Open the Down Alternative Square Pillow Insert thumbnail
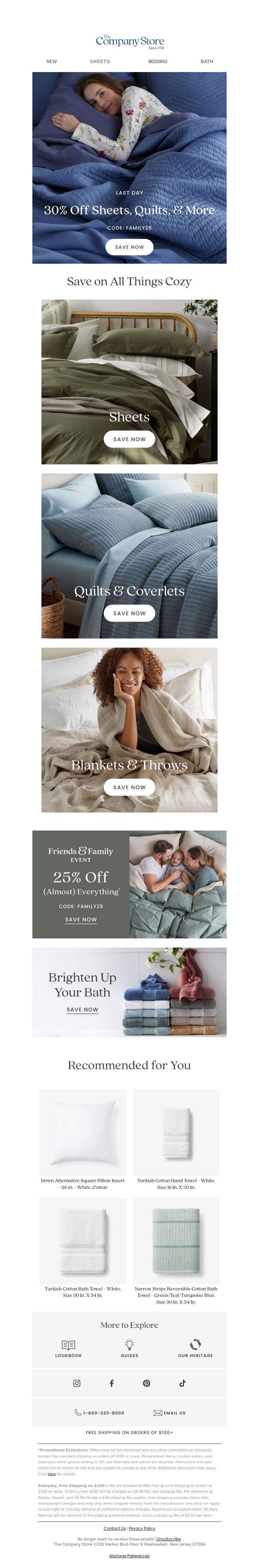Viewport: 259px width, 1568px height. (83, 1132)
